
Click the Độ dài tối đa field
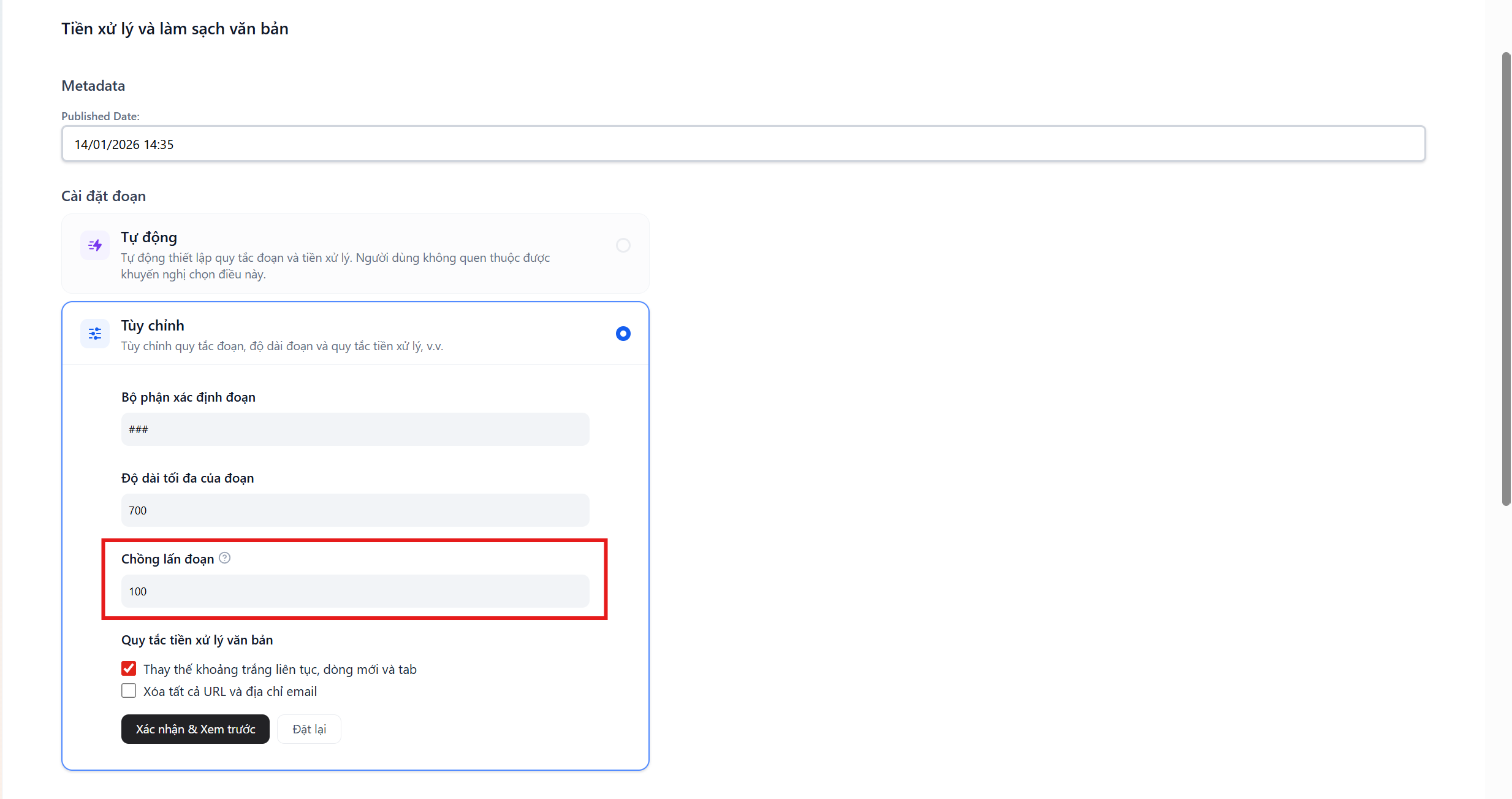pos(355,510)
